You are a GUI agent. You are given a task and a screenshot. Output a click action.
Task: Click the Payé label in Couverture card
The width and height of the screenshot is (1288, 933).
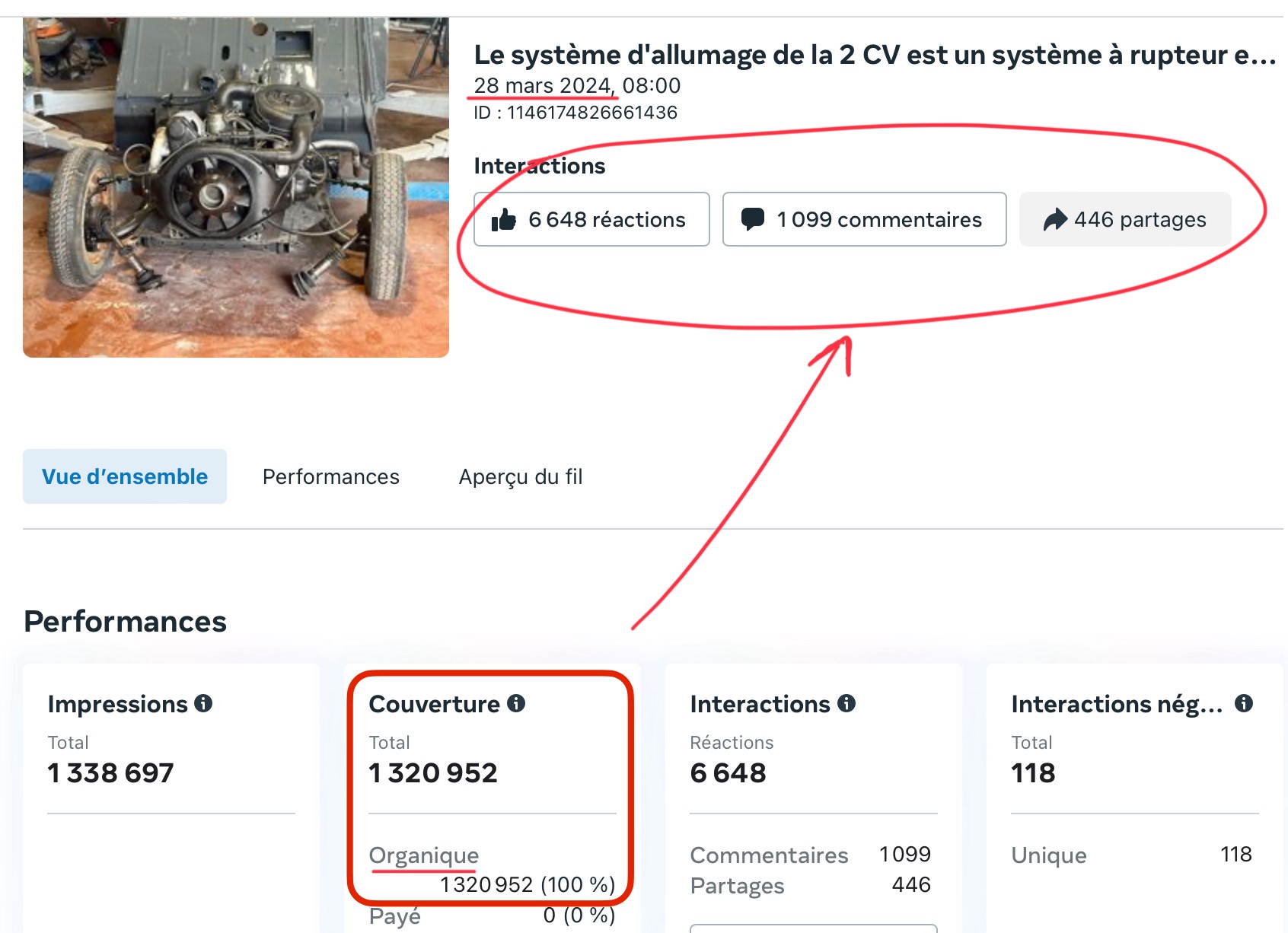pyautogui.click(x=394, y=915)
